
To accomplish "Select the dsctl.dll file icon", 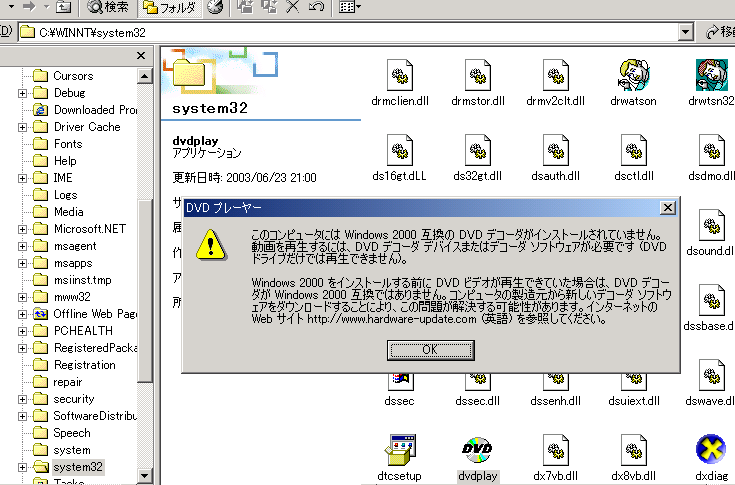I will pos(634,150).
